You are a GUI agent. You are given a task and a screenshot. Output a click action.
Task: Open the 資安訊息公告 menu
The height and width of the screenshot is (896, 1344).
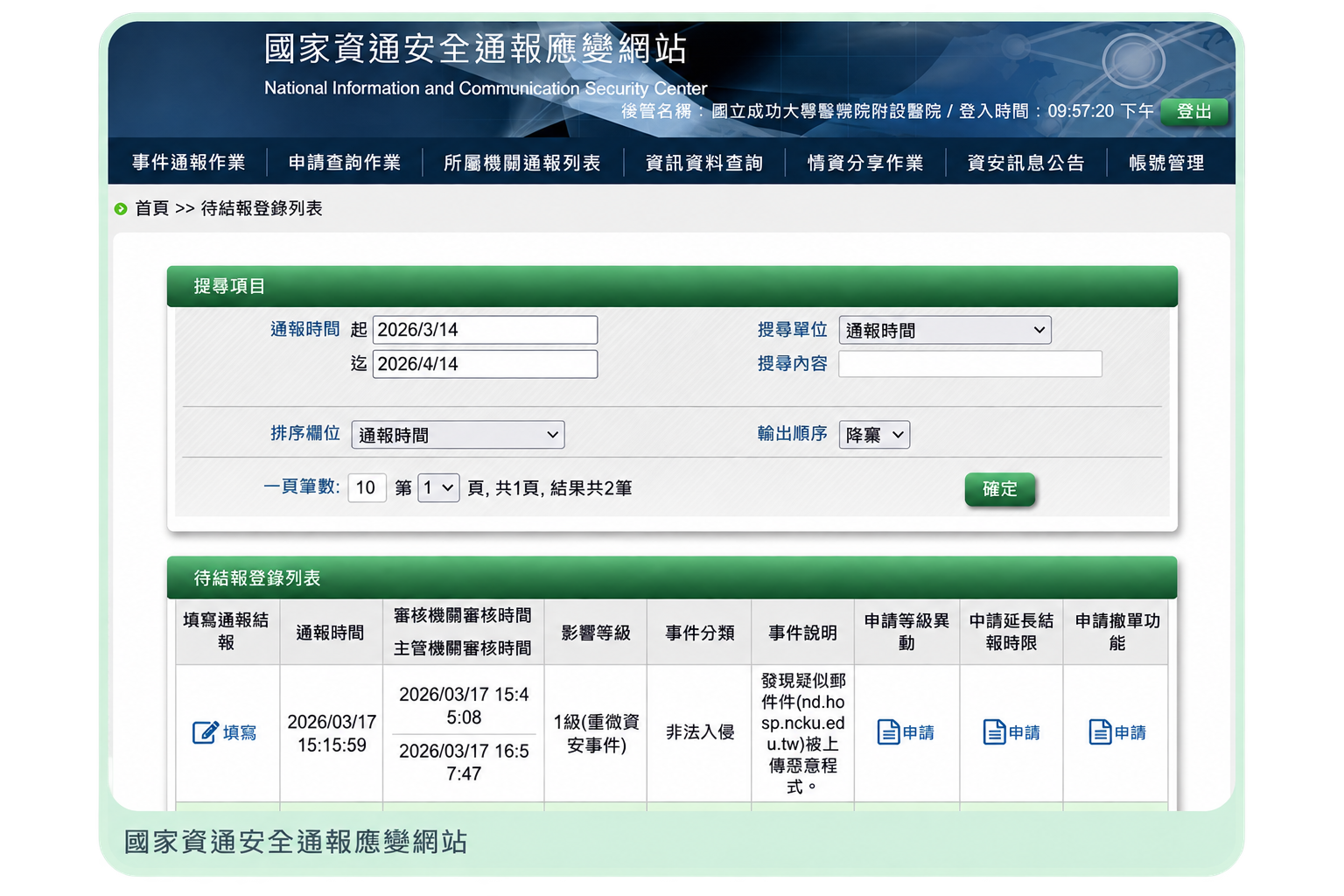[x=1026, y=163]
